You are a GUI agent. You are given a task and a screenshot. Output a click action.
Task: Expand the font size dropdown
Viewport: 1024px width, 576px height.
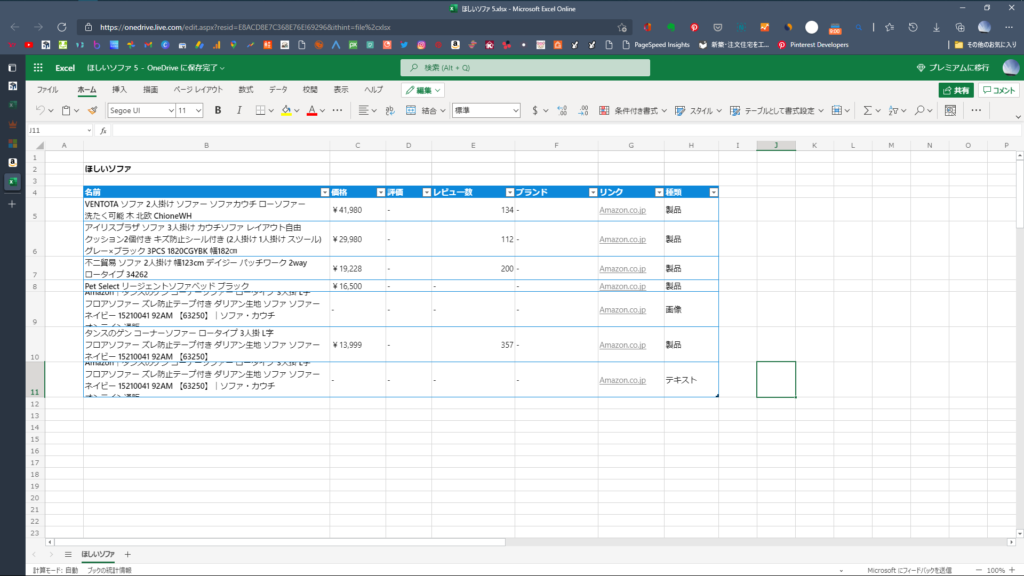(198, 110)
